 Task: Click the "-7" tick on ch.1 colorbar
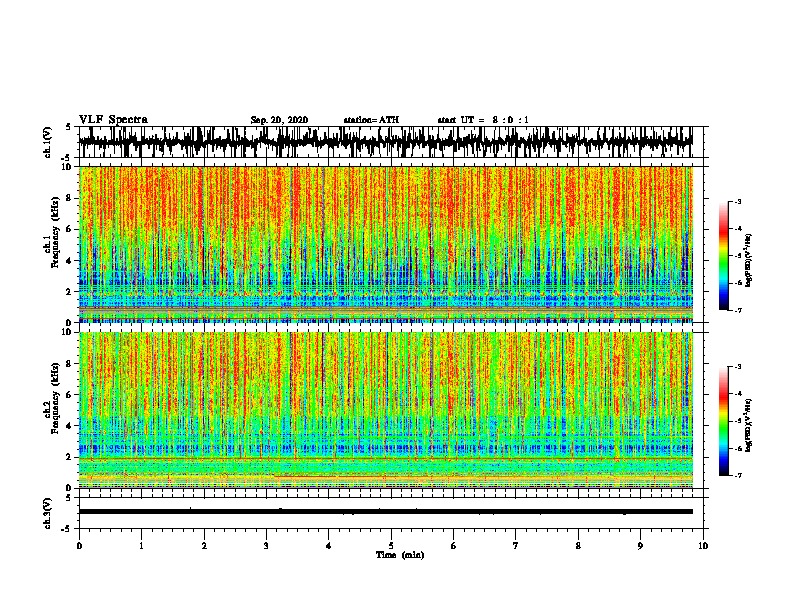point(737,310)
